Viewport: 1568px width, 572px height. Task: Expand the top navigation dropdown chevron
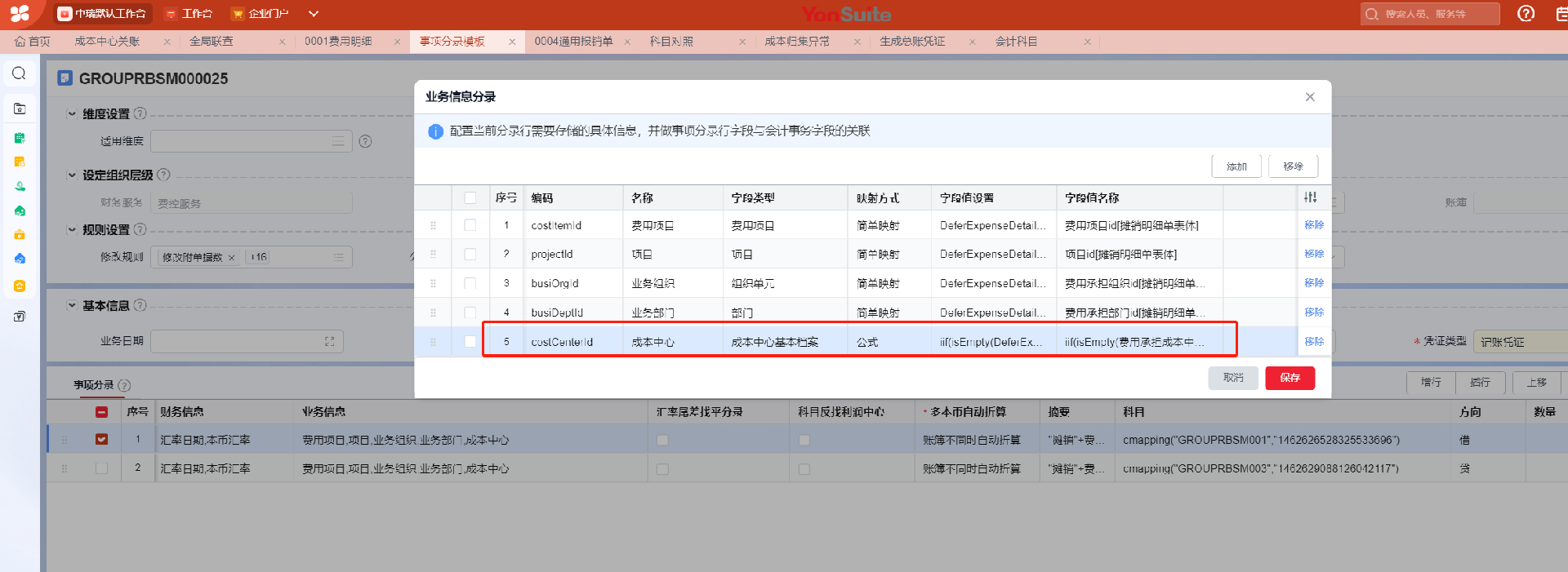pos(314,14)
